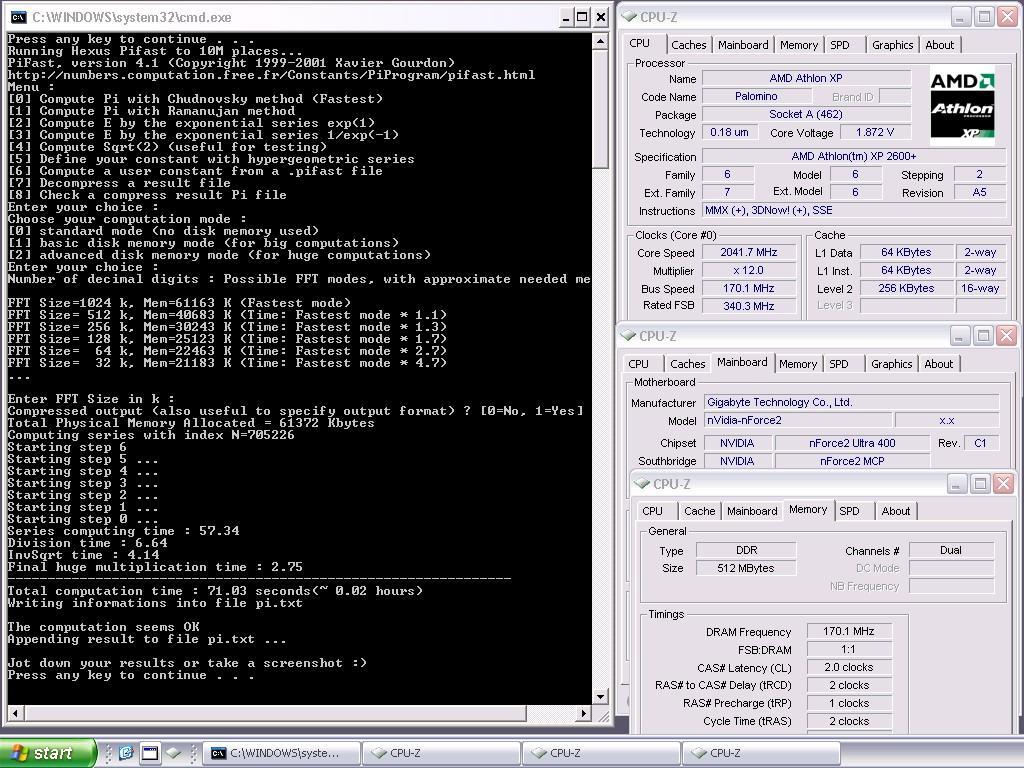Click the middle CPU-Z window title icon
Image resolution: width=1024 pixels, height=768 pixels.
628,335
